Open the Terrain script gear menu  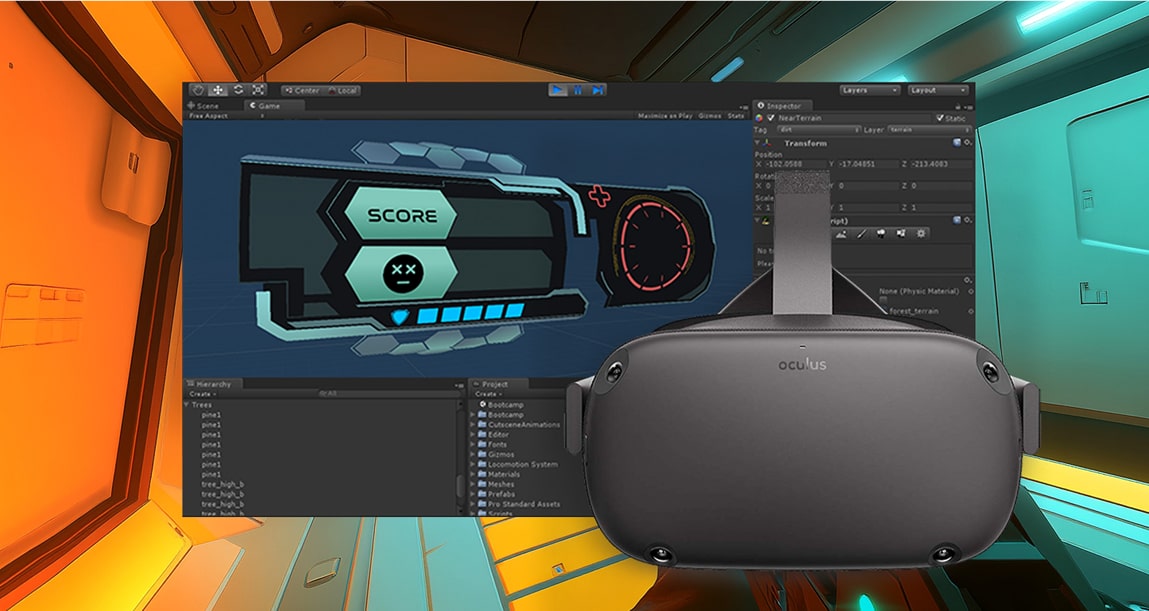(967, 220)
